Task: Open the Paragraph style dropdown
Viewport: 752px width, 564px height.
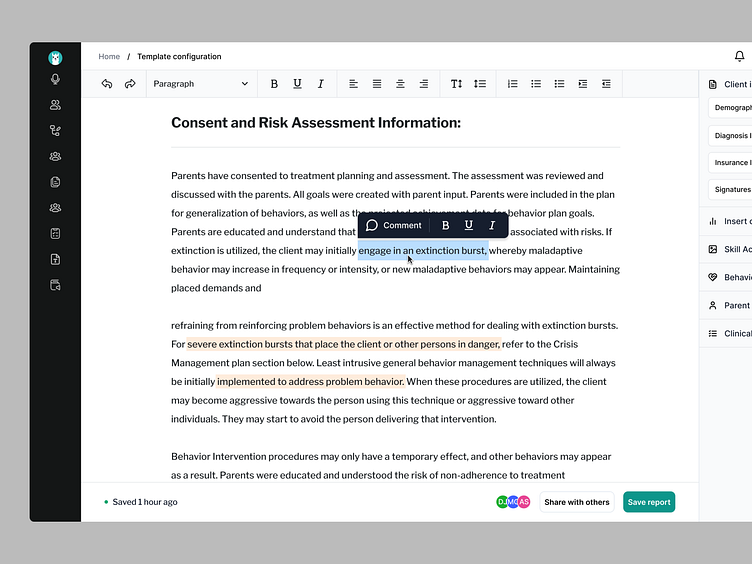Action: [x=201, y=84]
